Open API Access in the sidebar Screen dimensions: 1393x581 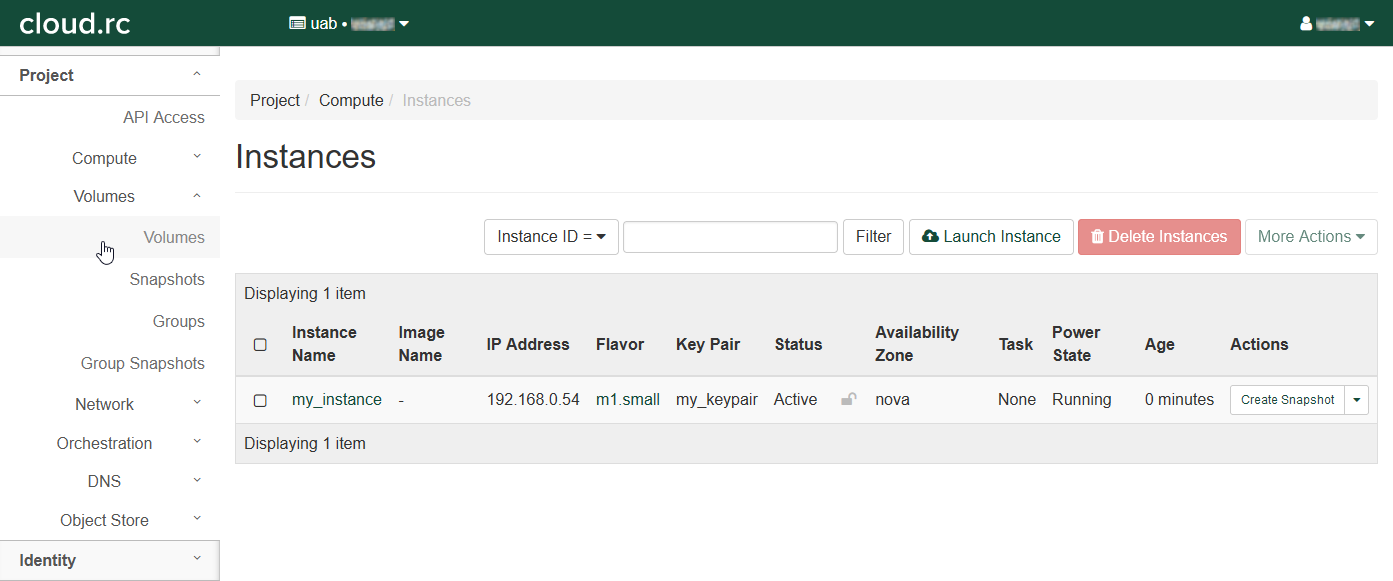[x=163, y=117]
